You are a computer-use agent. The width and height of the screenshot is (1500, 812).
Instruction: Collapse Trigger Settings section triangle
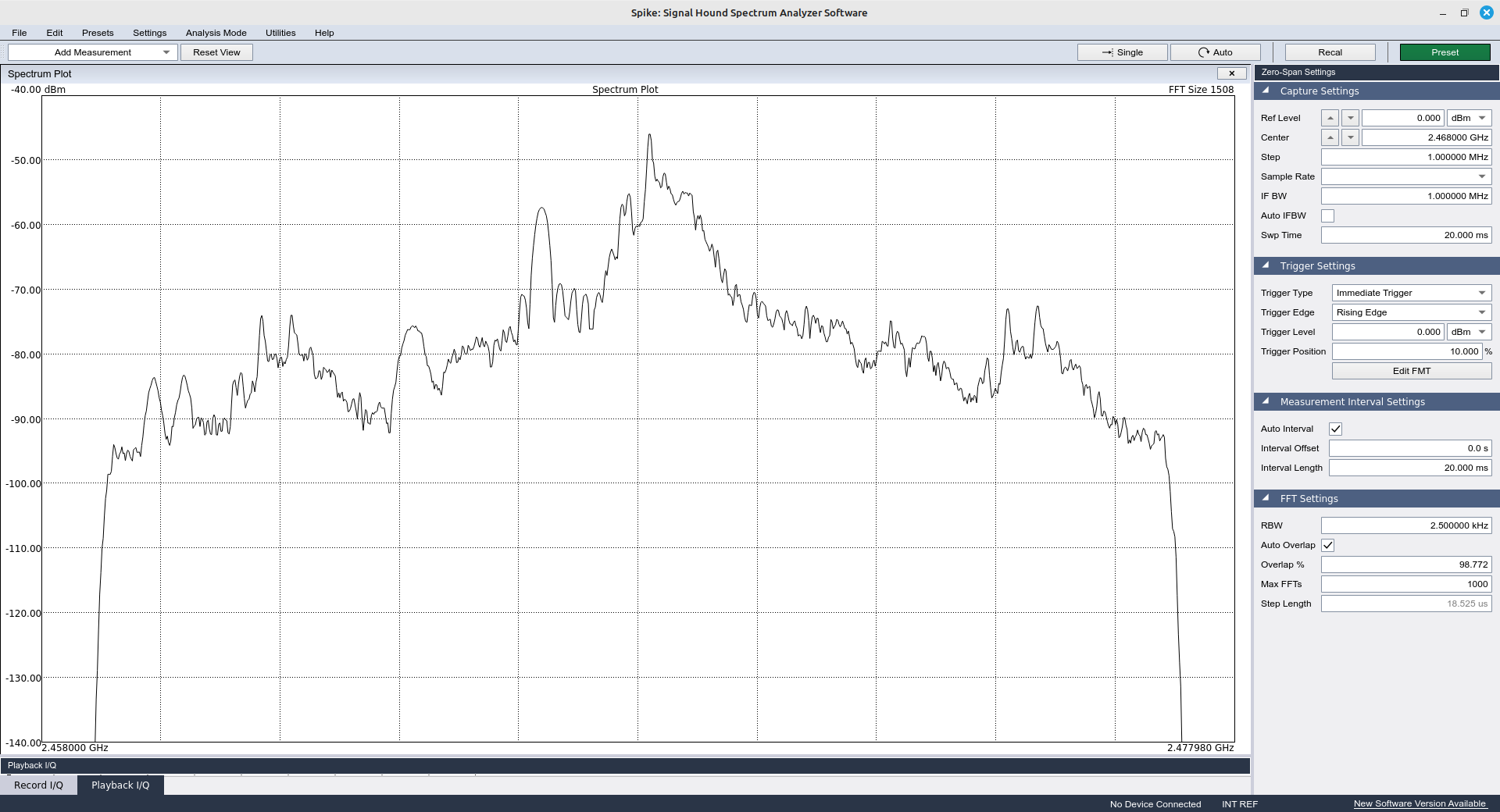click(x=1266, y=265)
